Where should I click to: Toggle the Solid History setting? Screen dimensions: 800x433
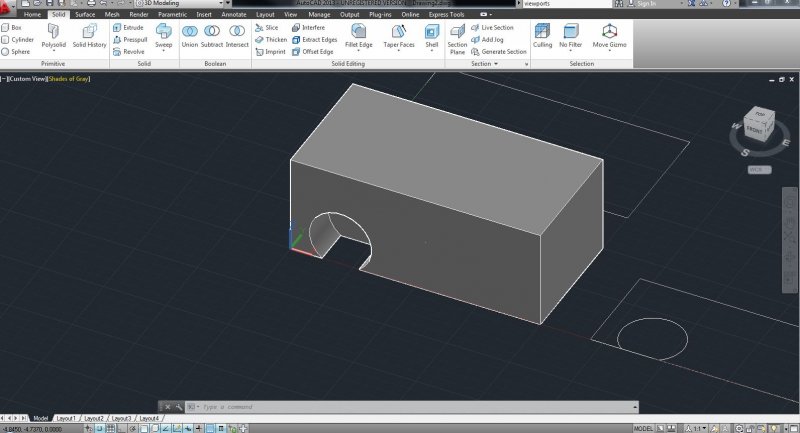89,36
